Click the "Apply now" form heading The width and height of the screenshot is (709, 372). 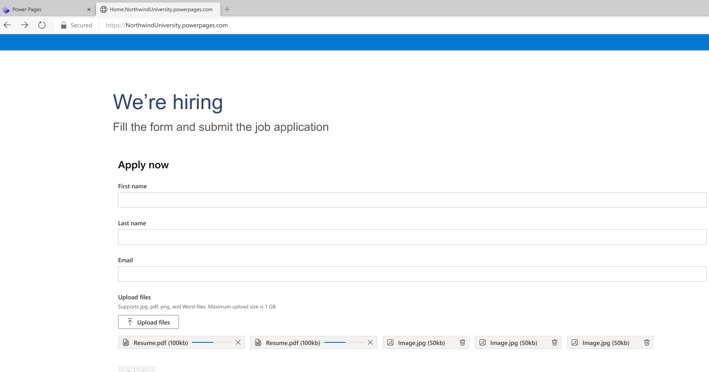[x=143, y=165]
